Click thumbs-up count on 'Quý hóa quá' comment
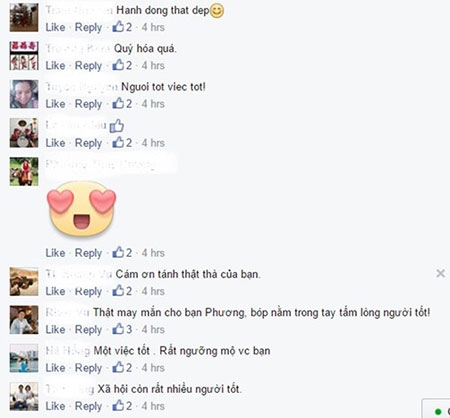This screenshot has width=450, height=418. coord(122,65)
